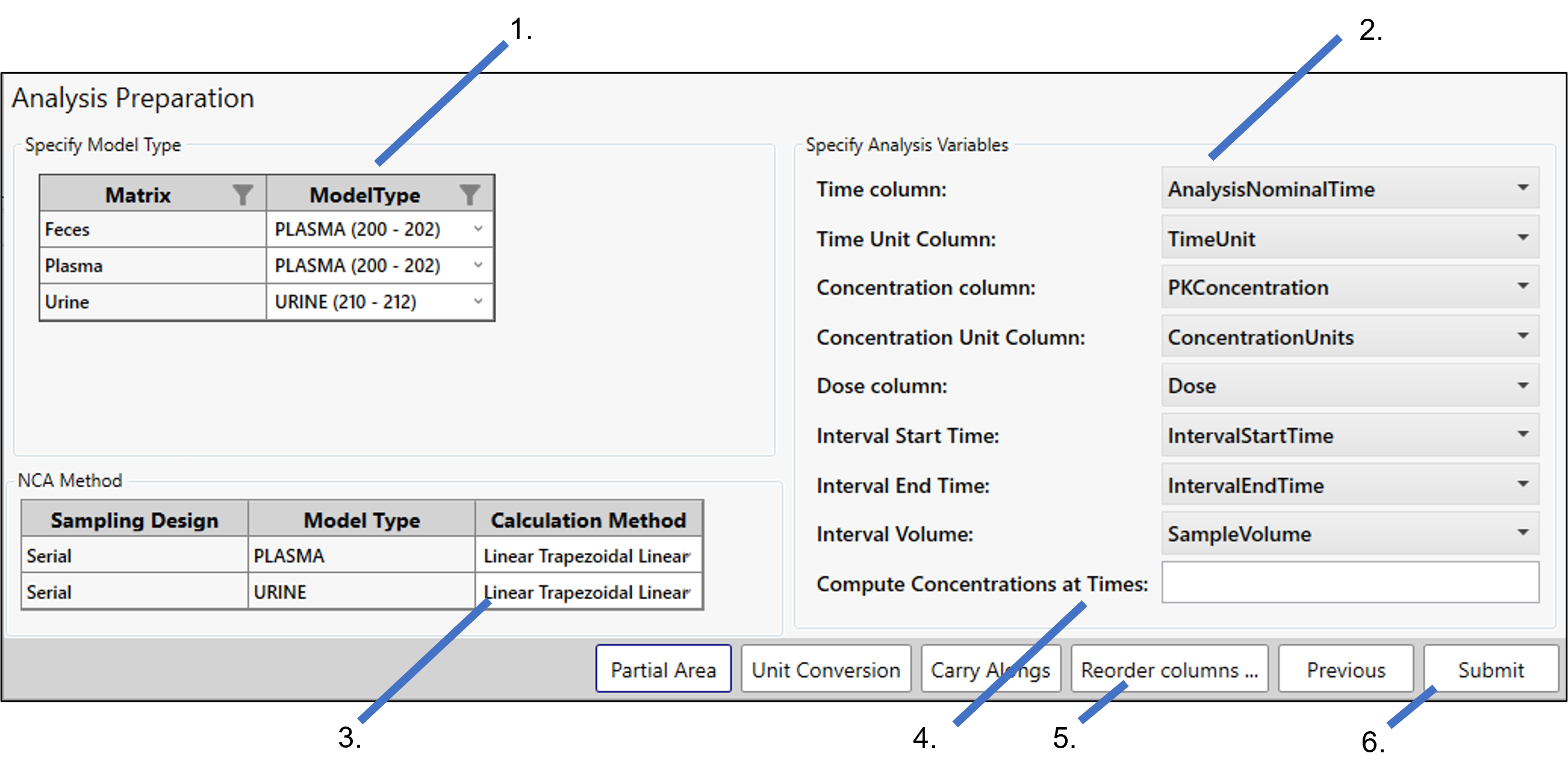Click the Carry Alongs button
The width and height of the screenshot is (1568, 777).
[x=992, y=669]
